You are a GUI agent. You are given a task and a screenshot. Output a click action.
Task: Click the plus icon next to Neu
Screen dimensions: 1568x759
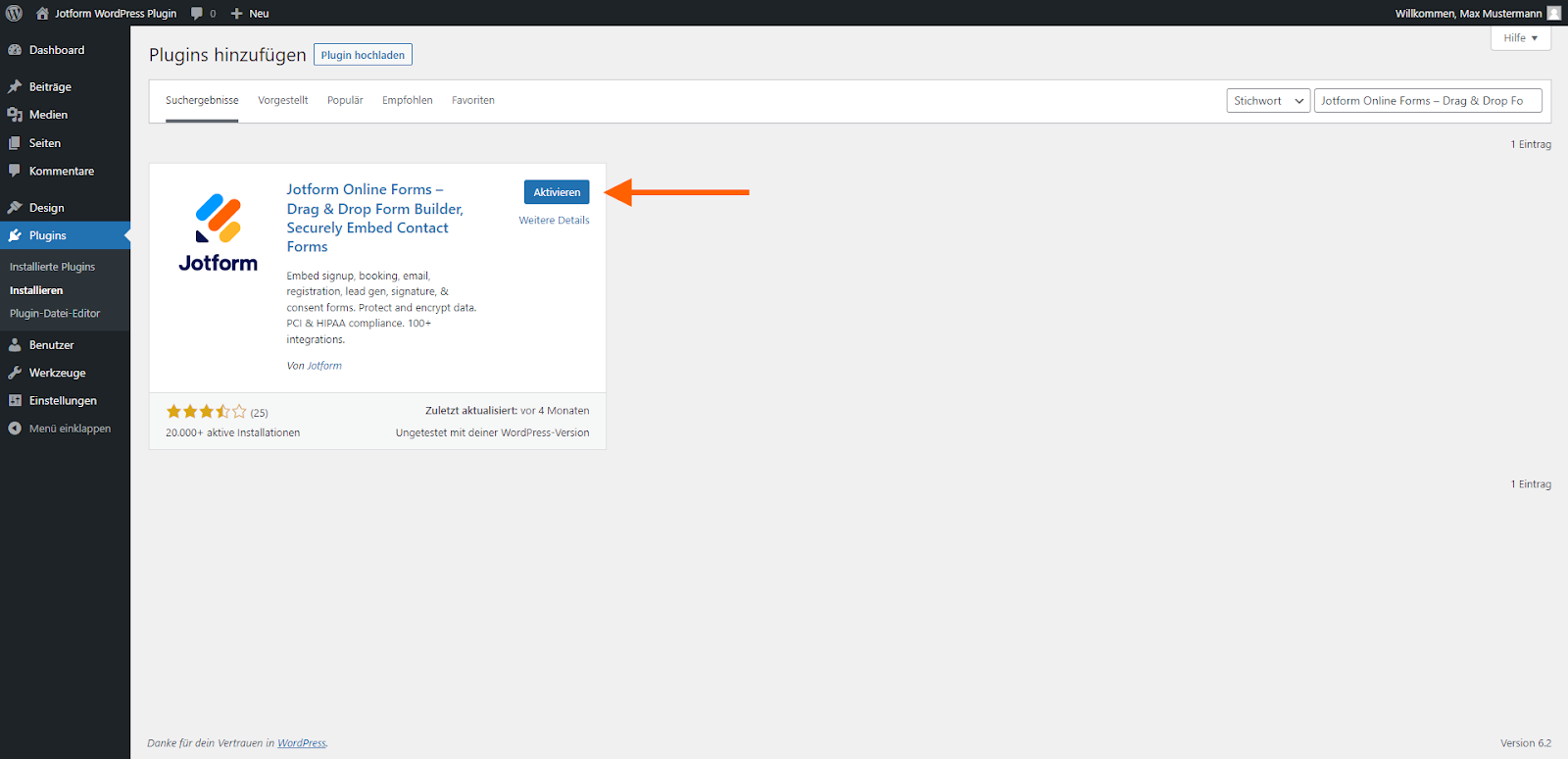(236, 14)
